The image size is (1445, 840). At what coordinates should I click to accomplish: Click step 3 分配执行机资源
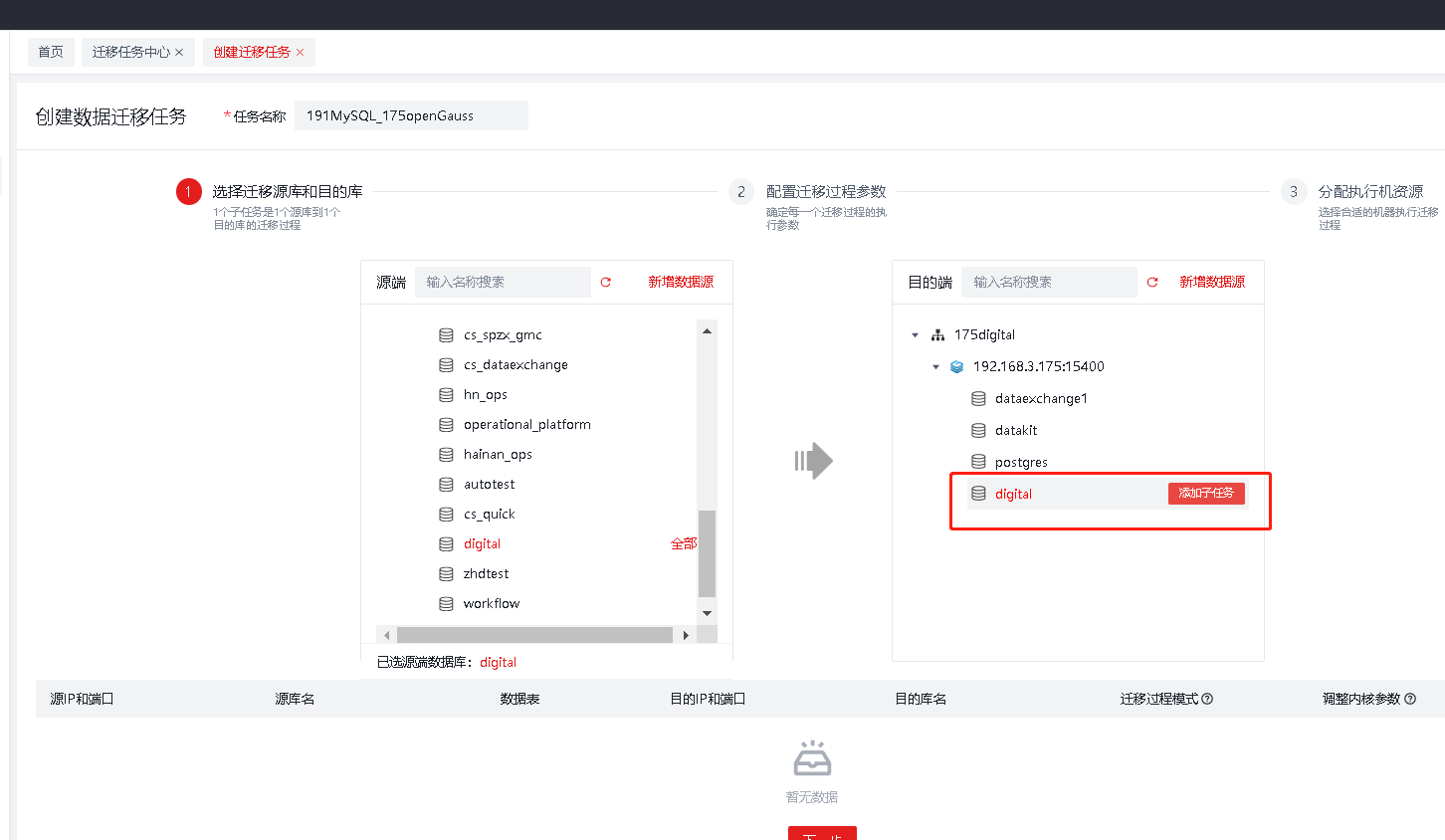(x=1370, y=192)
